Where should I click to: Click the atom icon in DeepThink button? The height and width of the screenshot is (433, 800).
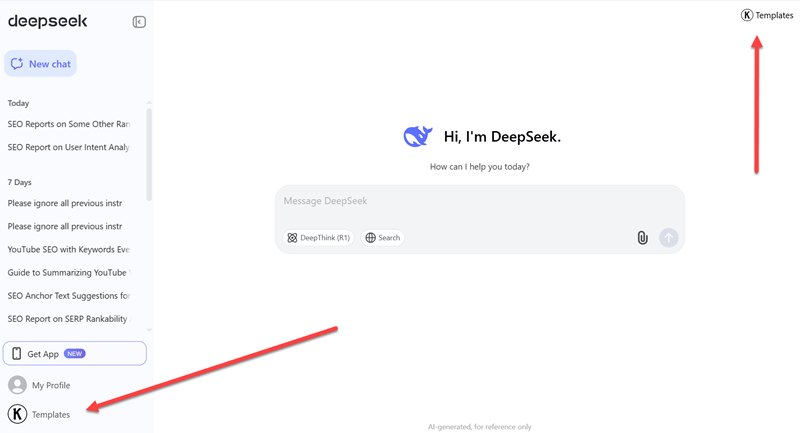292,238
